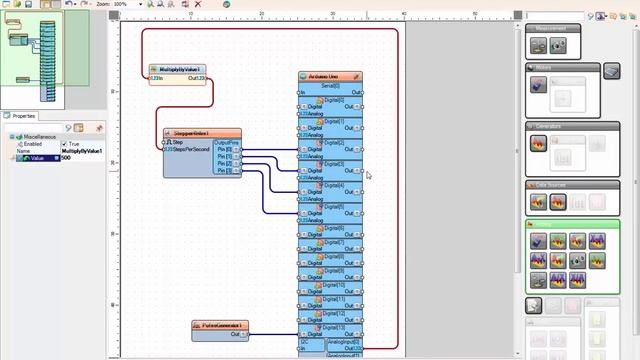640x360 pixels.
Task: Collapse the Miscellaneous property group
Action: [x=12, y=137]
